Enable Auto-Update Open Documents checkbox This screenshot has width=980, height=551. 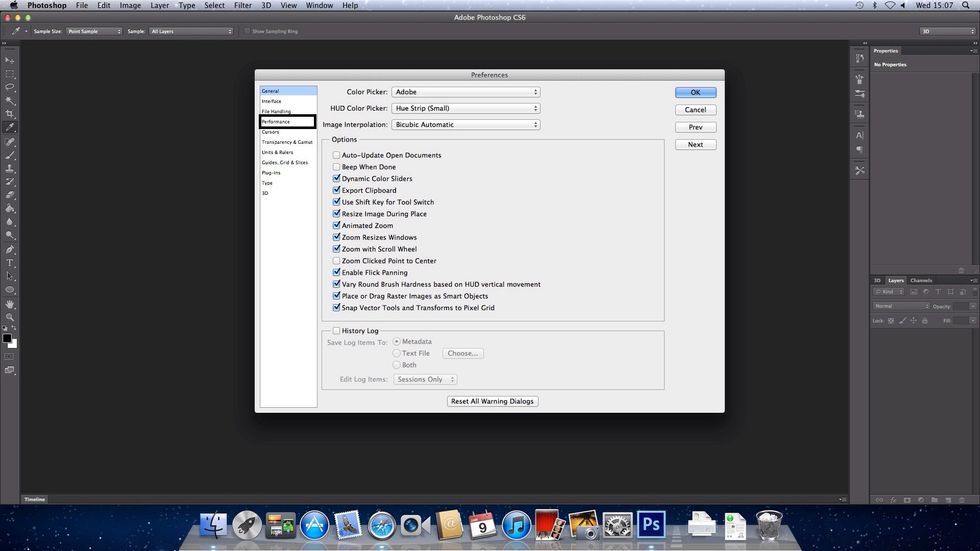point(336,155)
